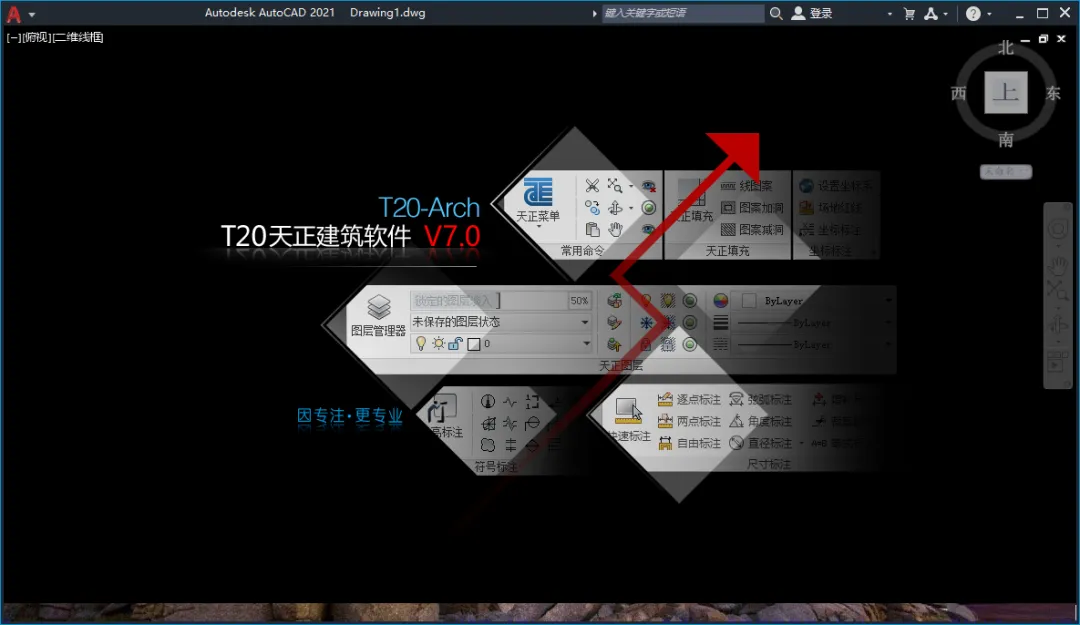
Task: Click 西 on the ViewCube compass
Action: [958, 93]
